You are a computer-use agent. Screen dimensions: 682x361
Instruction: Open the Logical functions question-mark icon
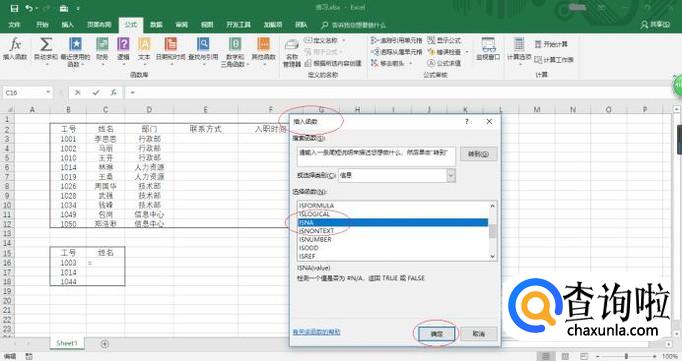pyautogui.click(x=124, y=51)
